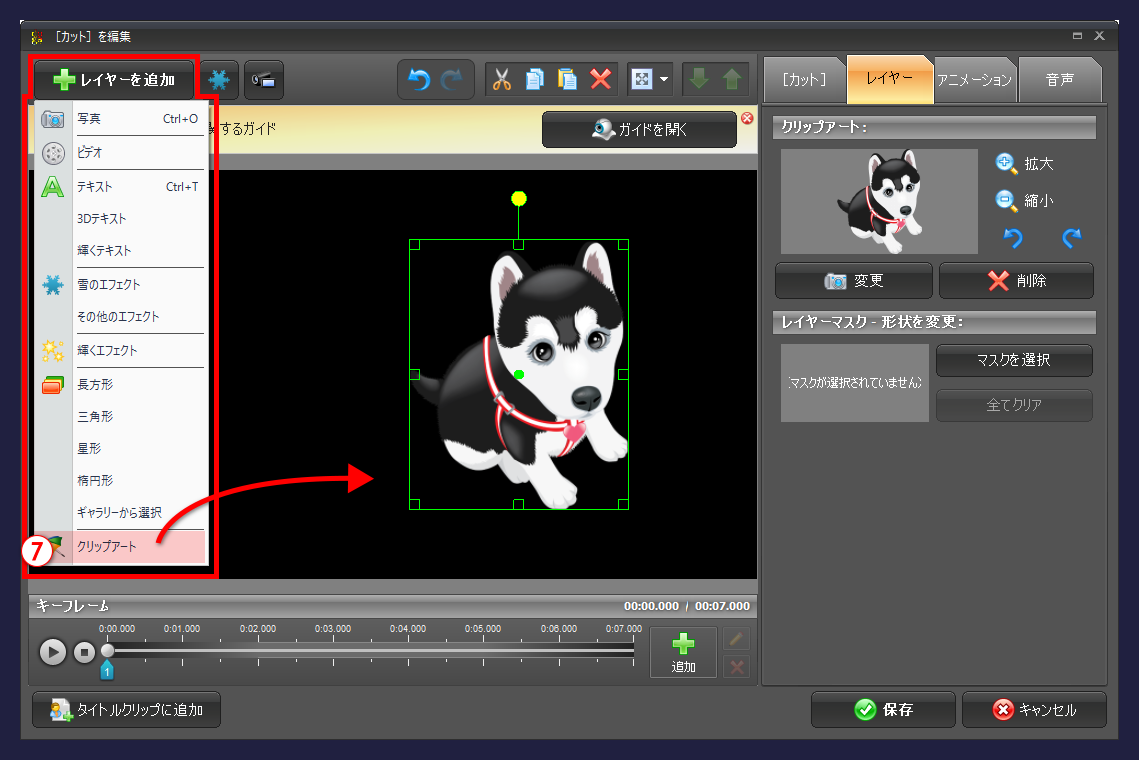Rotate the clipart counterclockwise
The height and width of the screenshot is (760, 1139).
click(1012, 239)
